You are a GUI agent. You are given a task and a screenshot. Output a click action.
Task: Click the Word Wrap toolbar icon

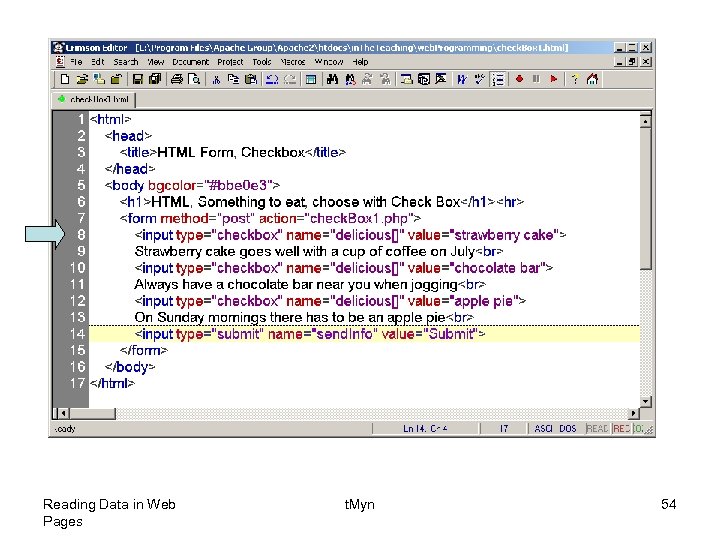click(x=462, y=79)
